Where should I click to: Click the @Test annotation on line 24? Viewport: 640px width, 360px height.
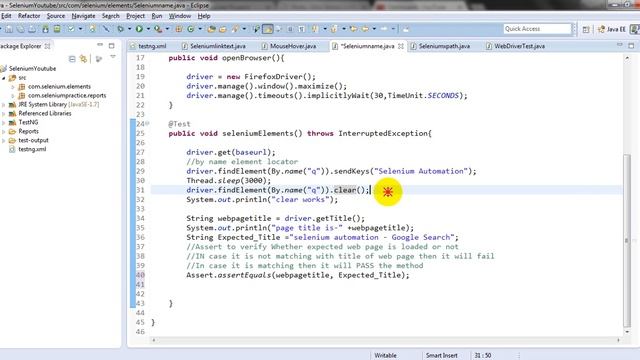pos(179,124)
